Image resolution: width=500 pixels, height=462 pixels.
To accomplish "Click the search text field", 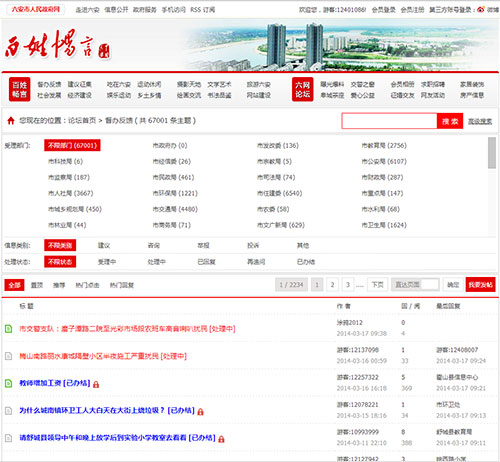I will pos(389,121).
